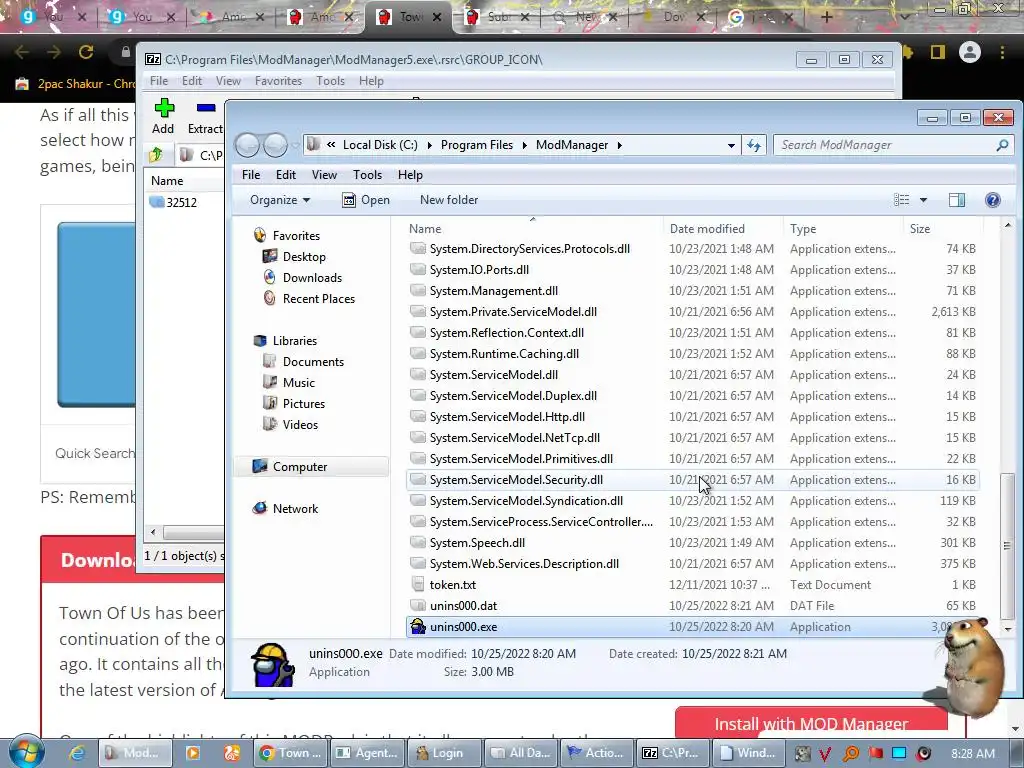1024x768 pixels.
Task: Click the Refresh button beside address bar
Action: (x=754, y=145)
